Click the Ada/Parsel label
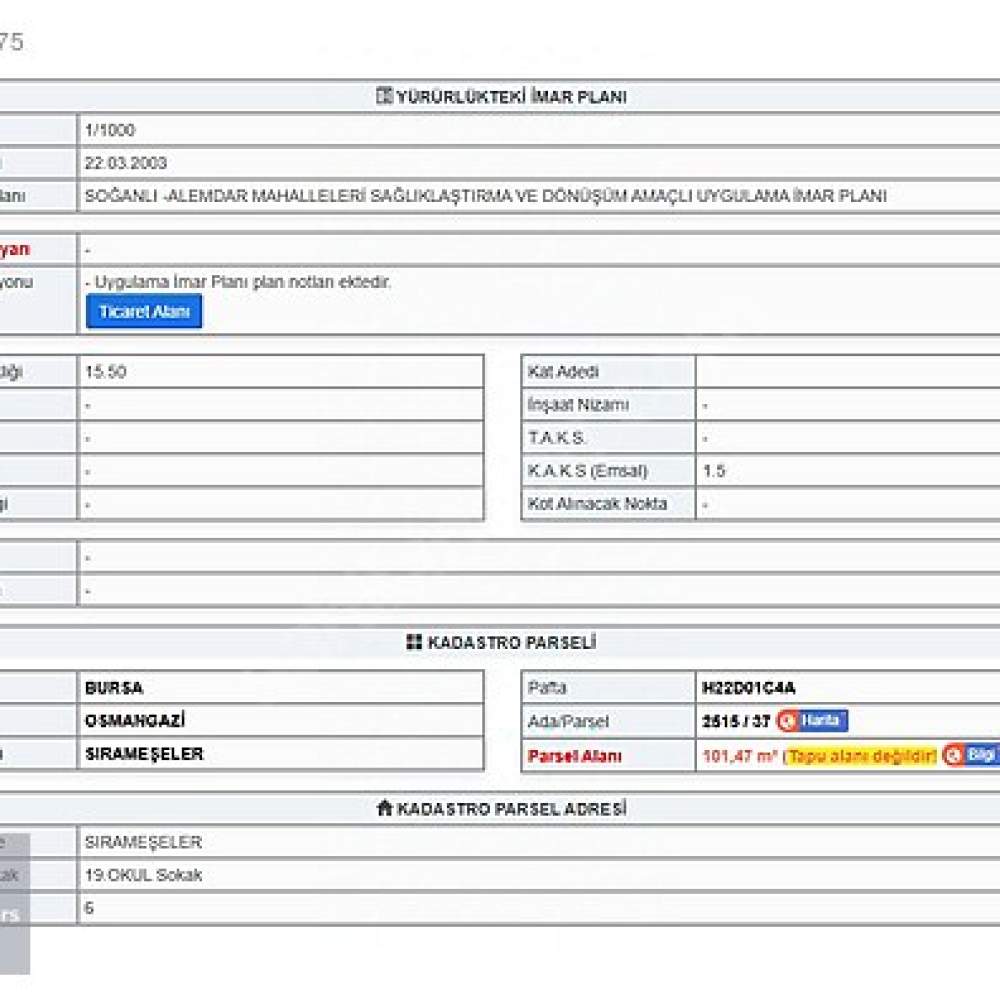Screen dimensions: 1000x1000 click(568, 721)
